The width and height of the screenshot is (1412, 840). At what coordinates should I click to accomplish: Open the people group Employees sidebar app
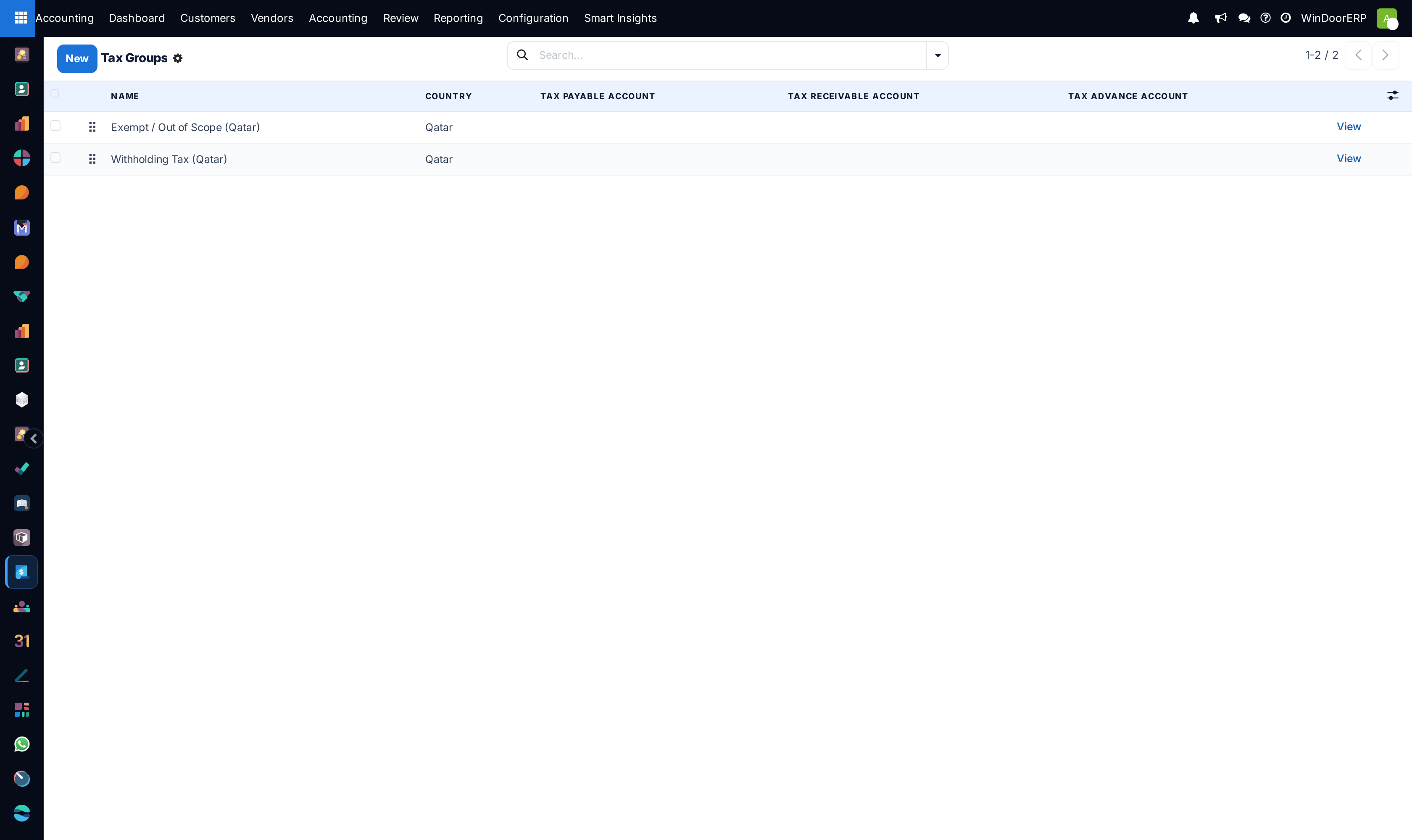21,607
